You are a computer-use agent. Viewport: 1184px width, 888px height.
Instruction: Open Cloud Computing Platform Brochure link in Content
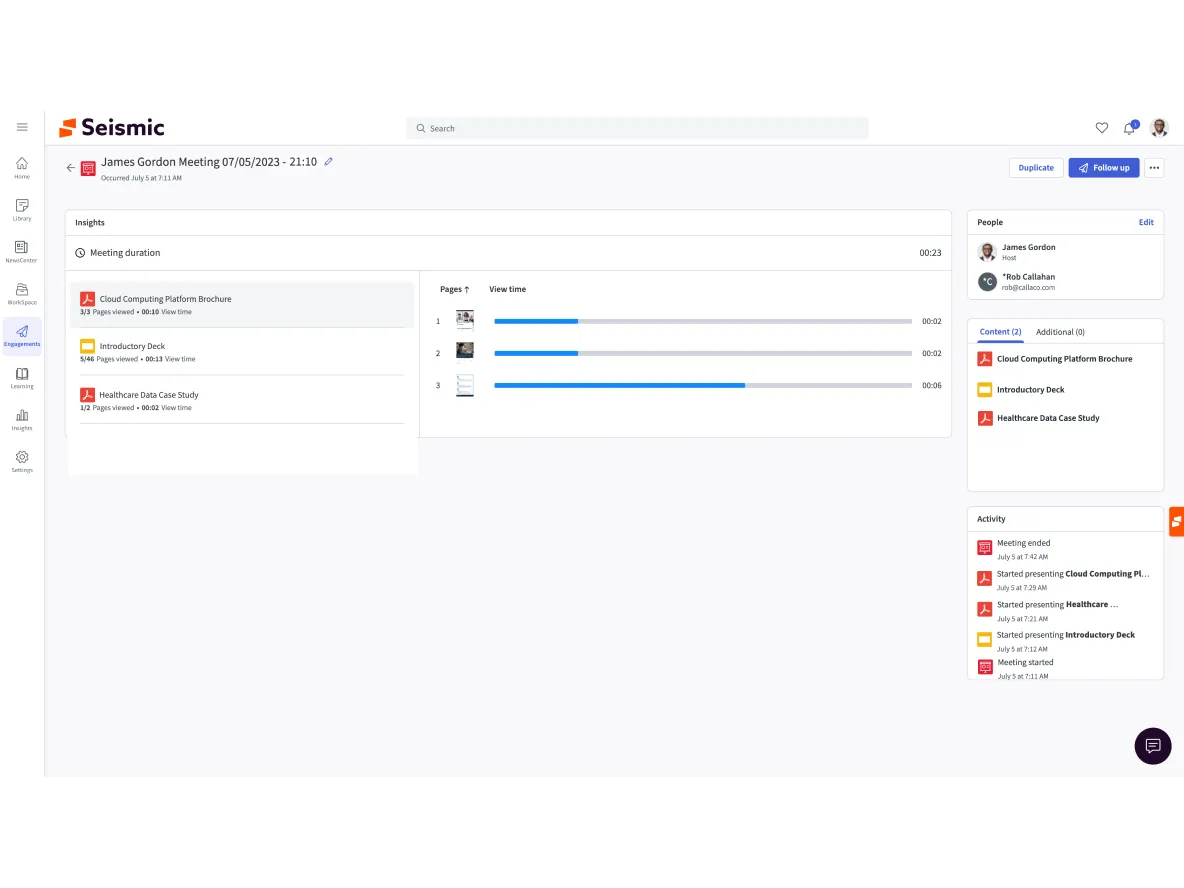point(1064,359)
